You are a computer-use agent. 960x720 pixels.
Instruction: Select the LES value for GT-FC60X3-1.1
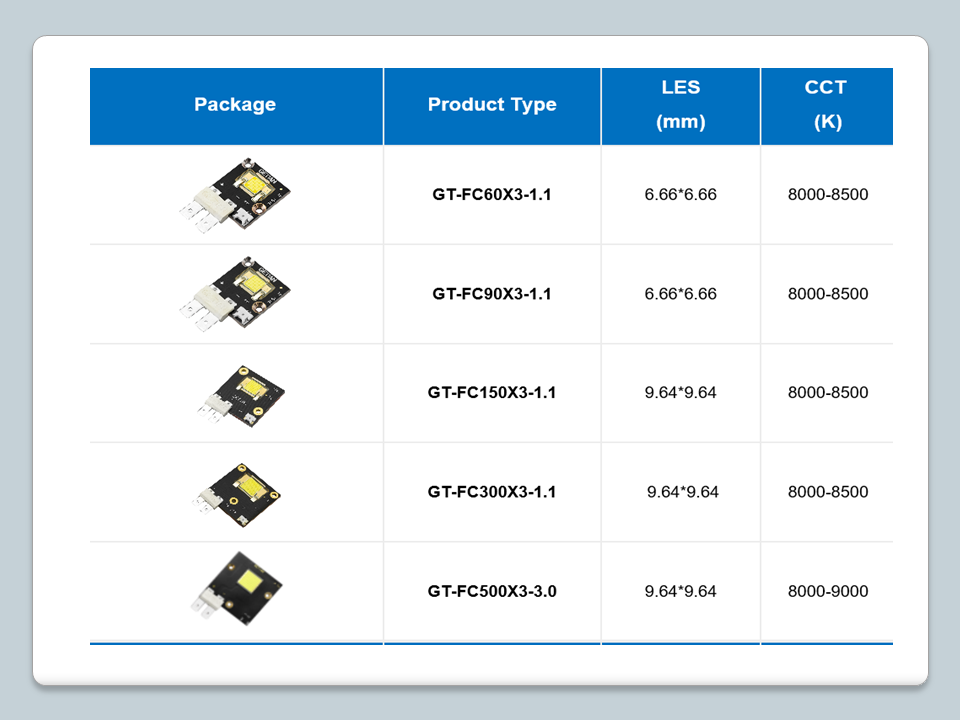point(680,195)
